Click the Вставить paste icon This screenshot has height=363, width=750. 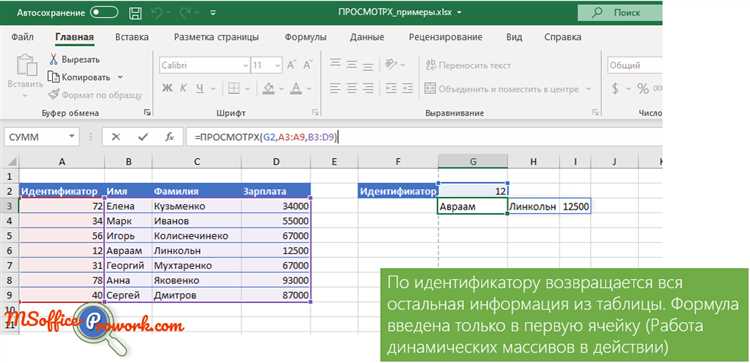[x=26, y=66]
